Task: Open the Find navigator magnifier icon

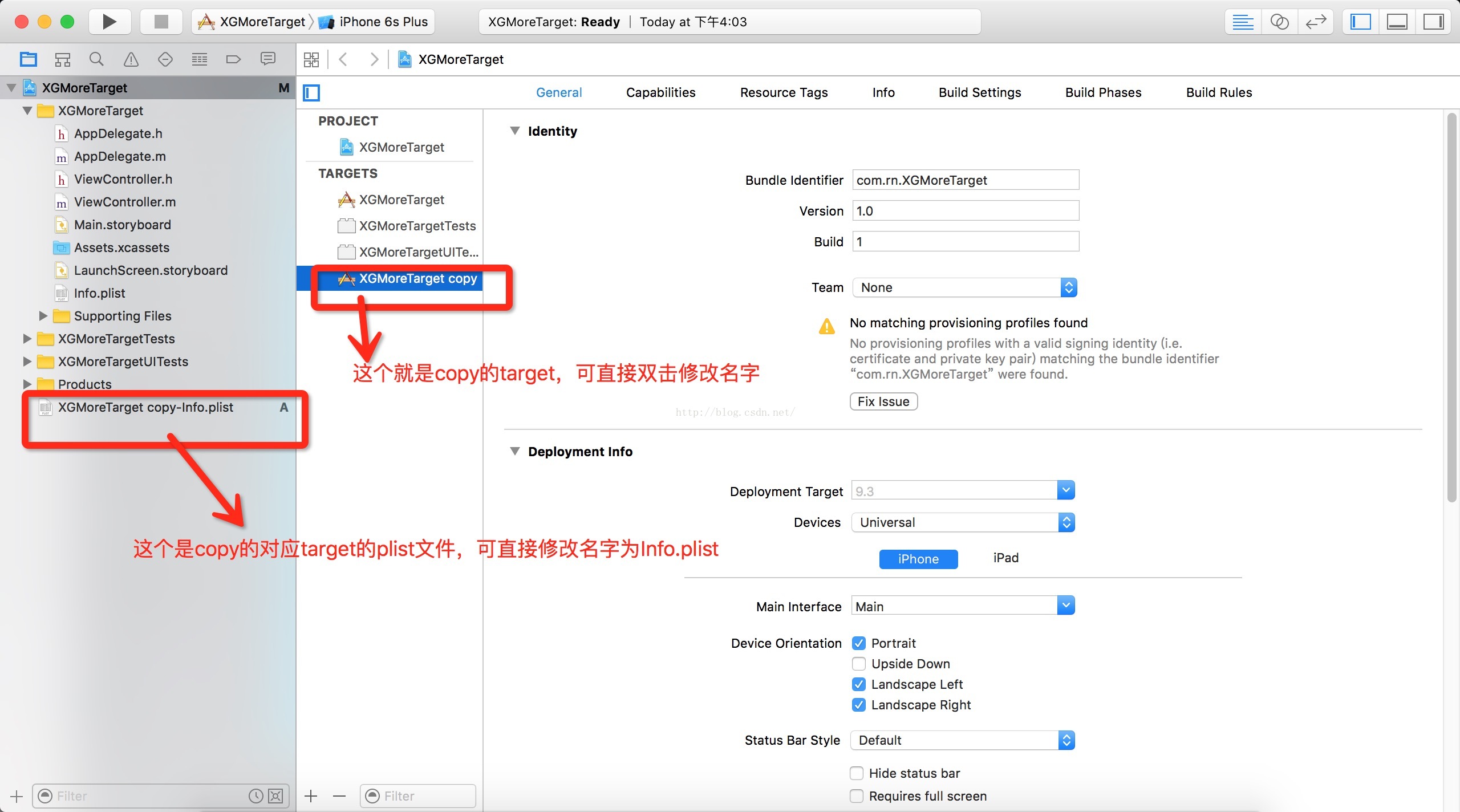Action: (96, 59)
